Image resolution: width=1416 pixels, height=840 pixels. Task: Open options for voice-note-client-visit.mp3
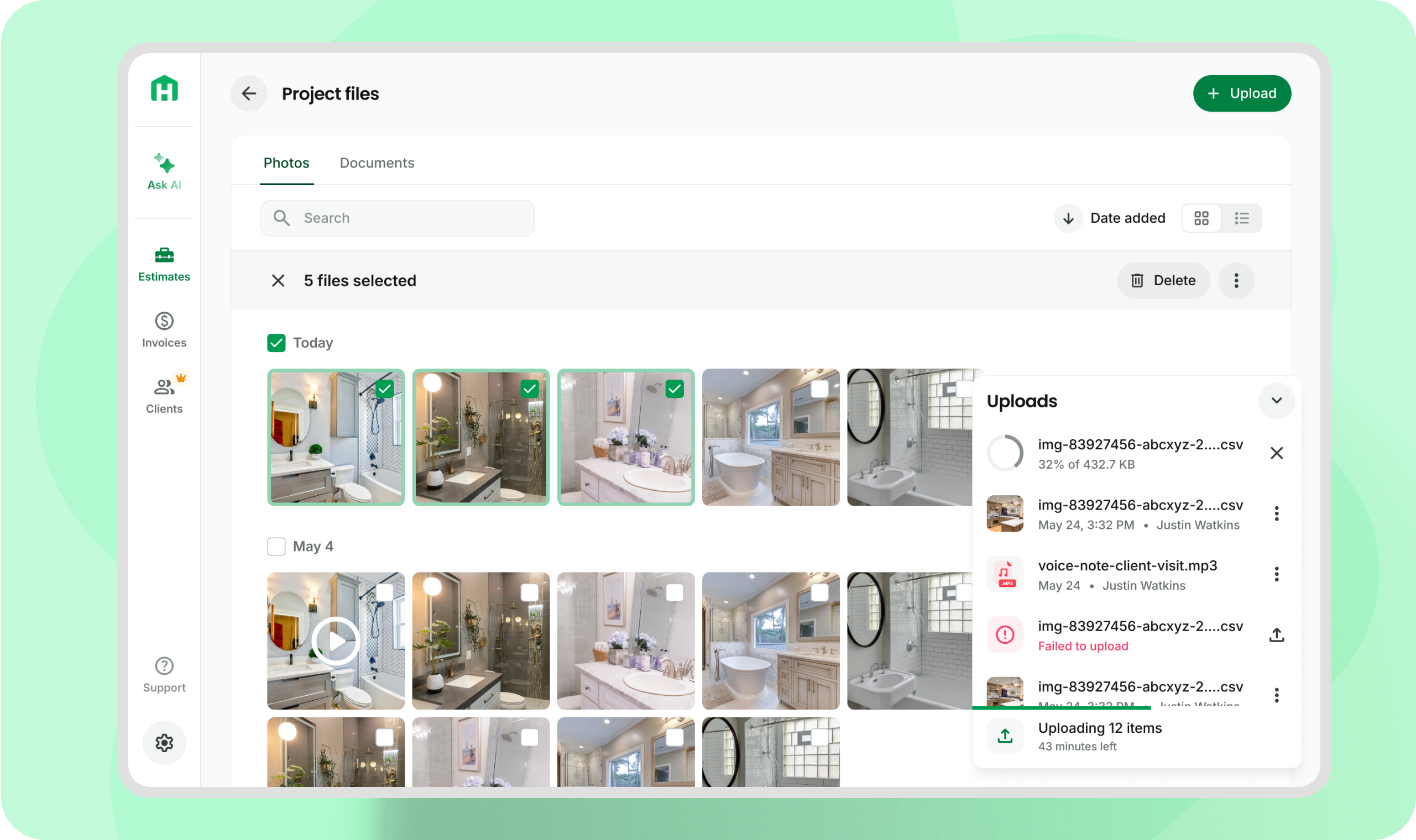coord(1277,575)
